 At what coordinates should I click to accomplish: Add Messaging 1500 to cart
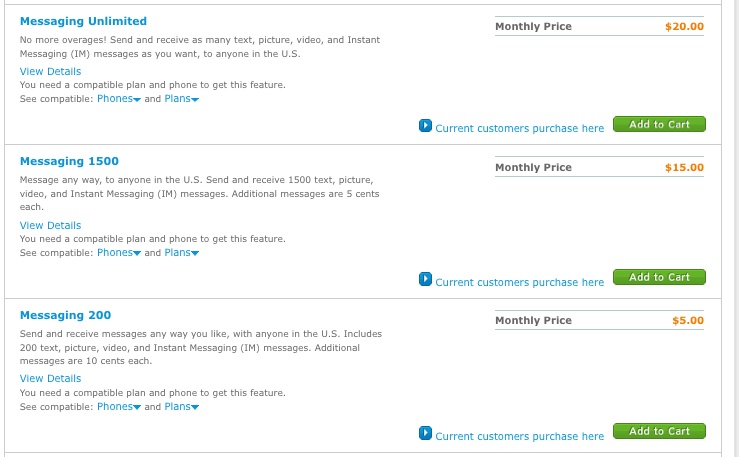tap(659, 277)
